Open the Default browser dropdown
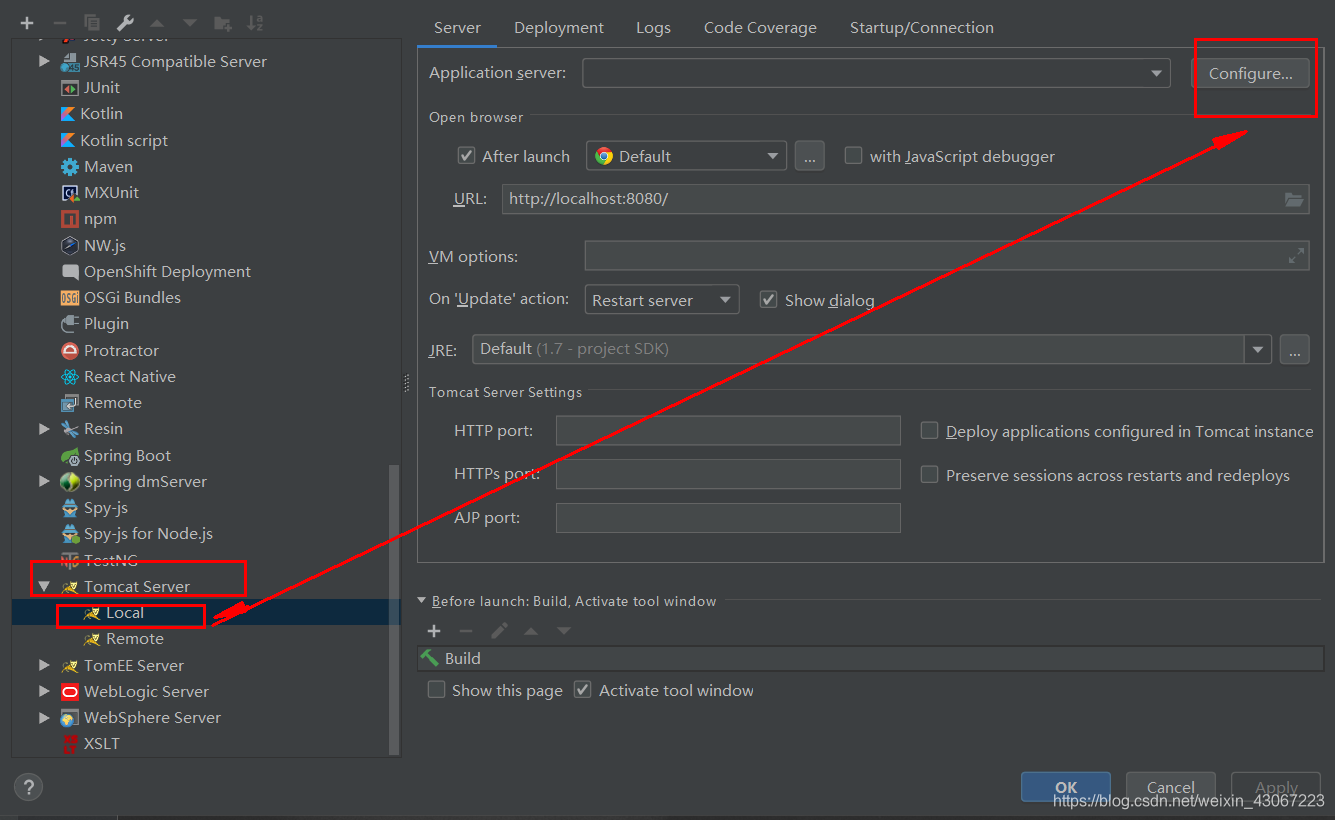Image resolution: width=1335 pixels, height=820 pixels. (x=686, y=156)
